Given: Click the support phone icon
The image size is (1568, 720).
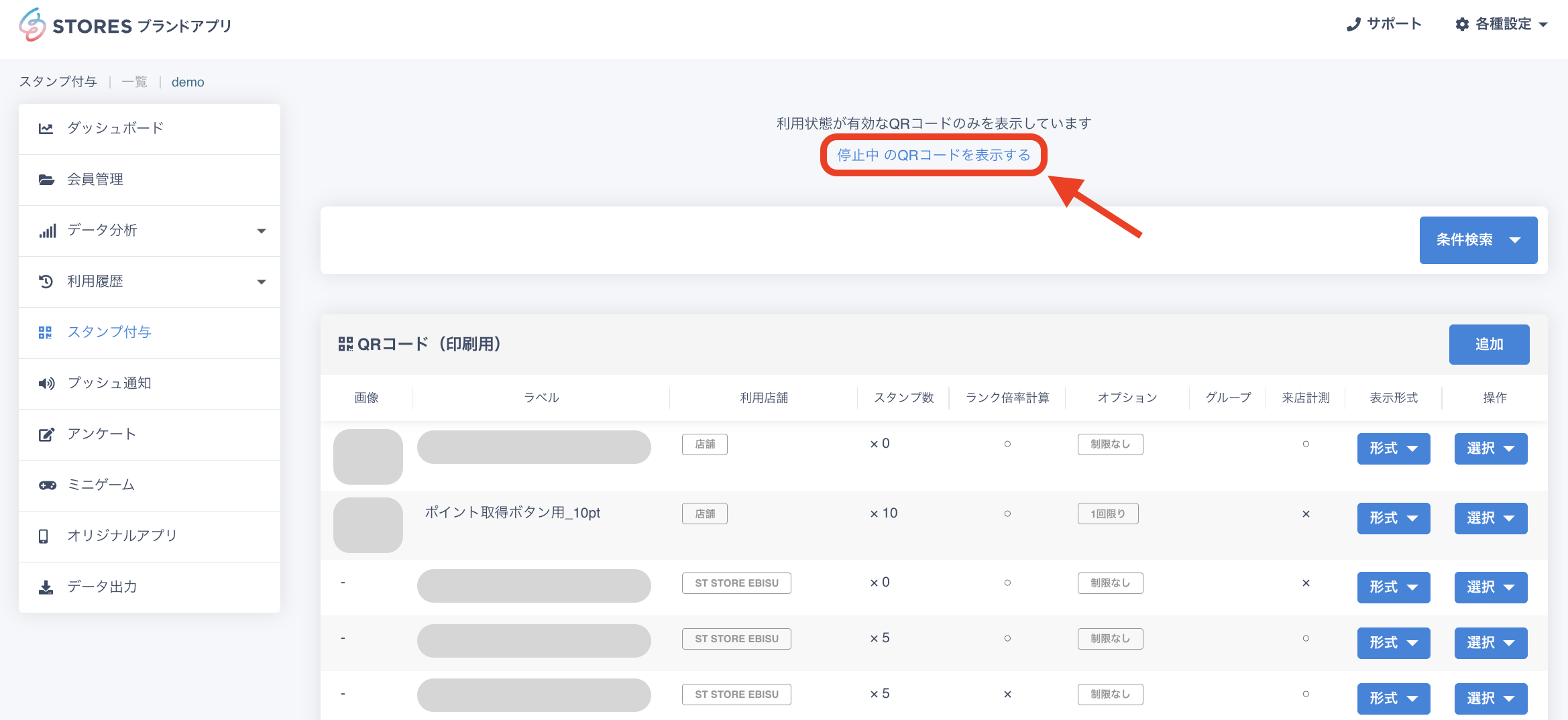Looking at the screenshot, I should [x=1353, y=25].
